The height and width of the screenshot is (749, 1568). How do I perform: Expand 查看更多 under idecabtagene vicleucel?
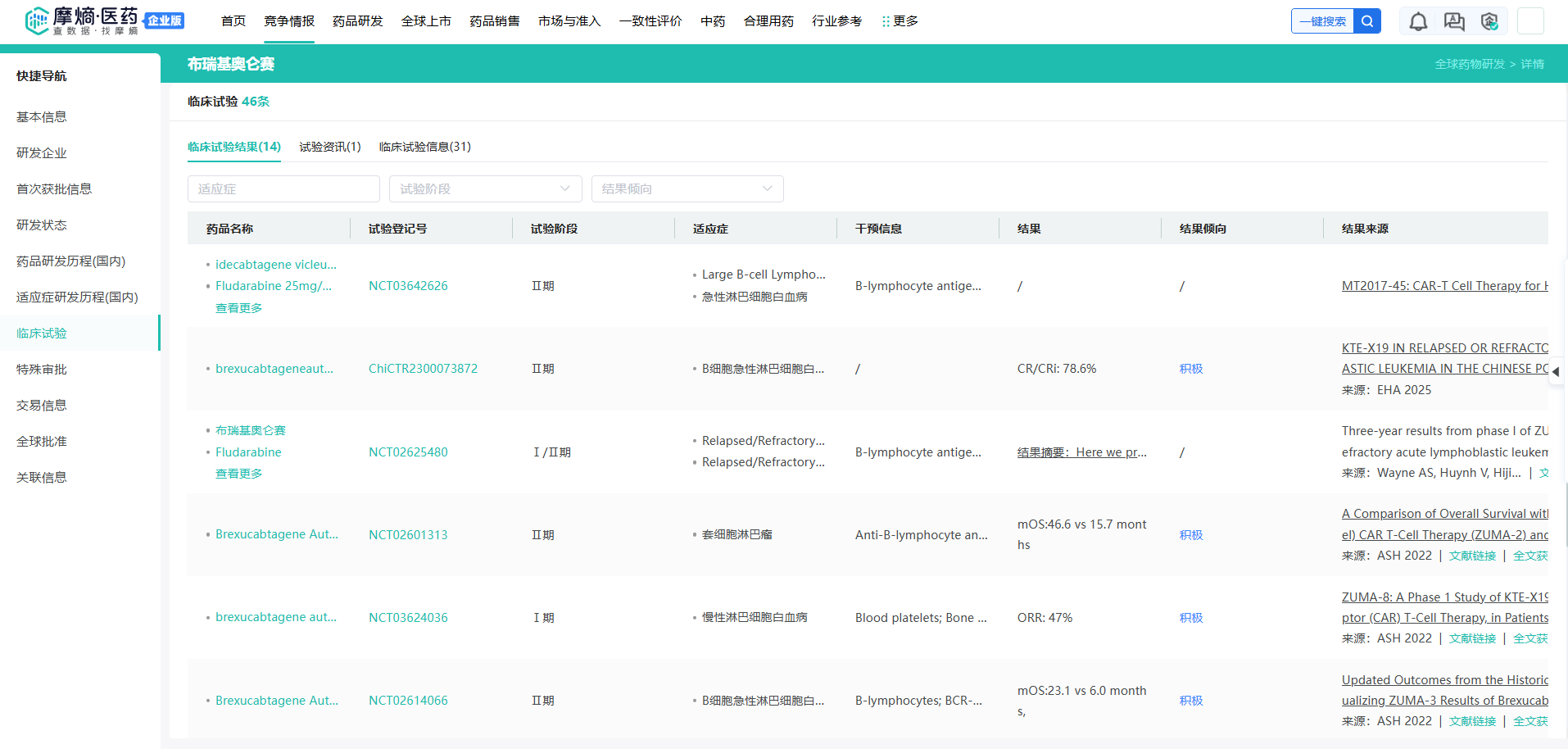coord(238,308)
